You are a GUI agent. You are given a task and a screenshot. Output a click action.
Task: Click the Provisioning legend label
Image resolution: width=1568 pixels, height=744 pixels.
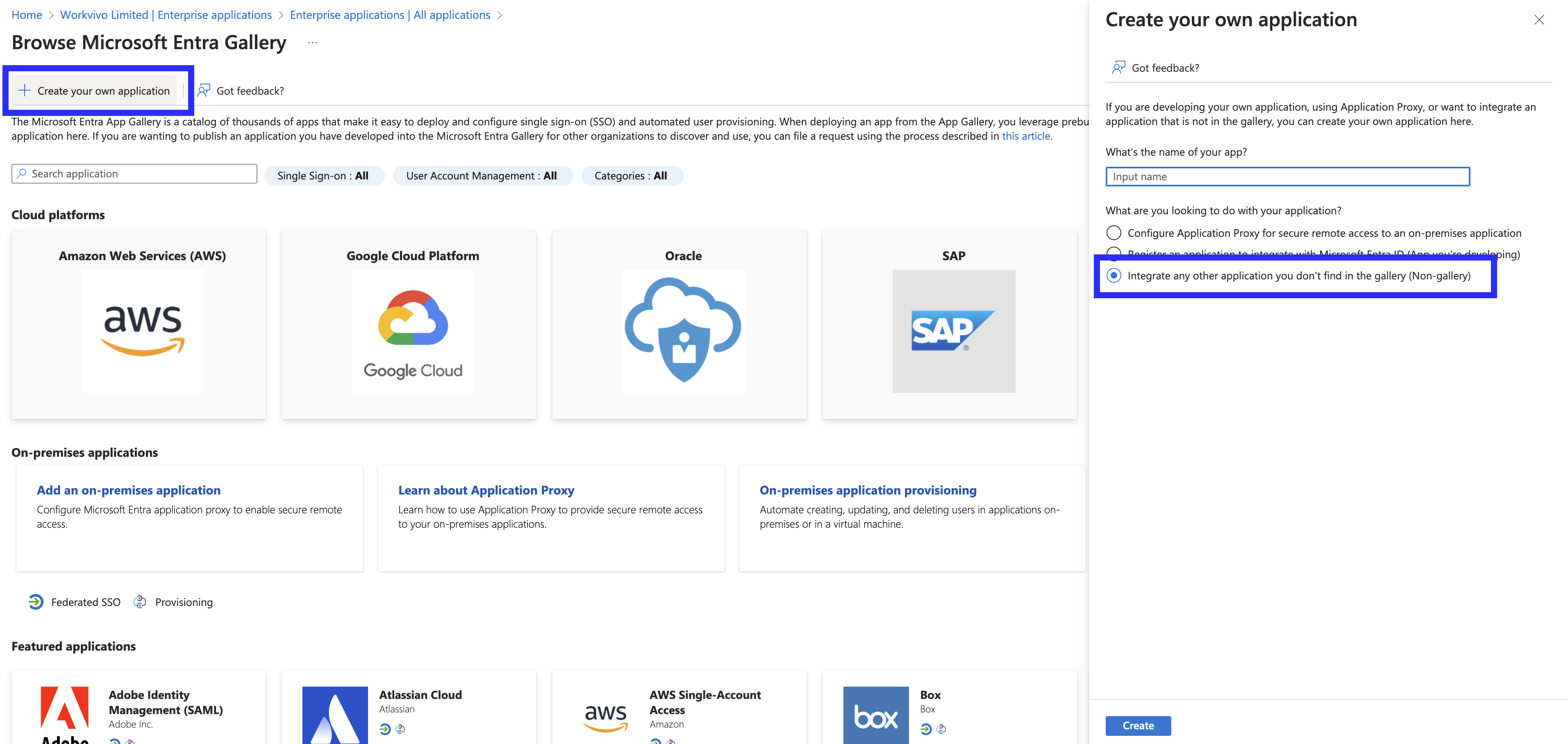184,602
